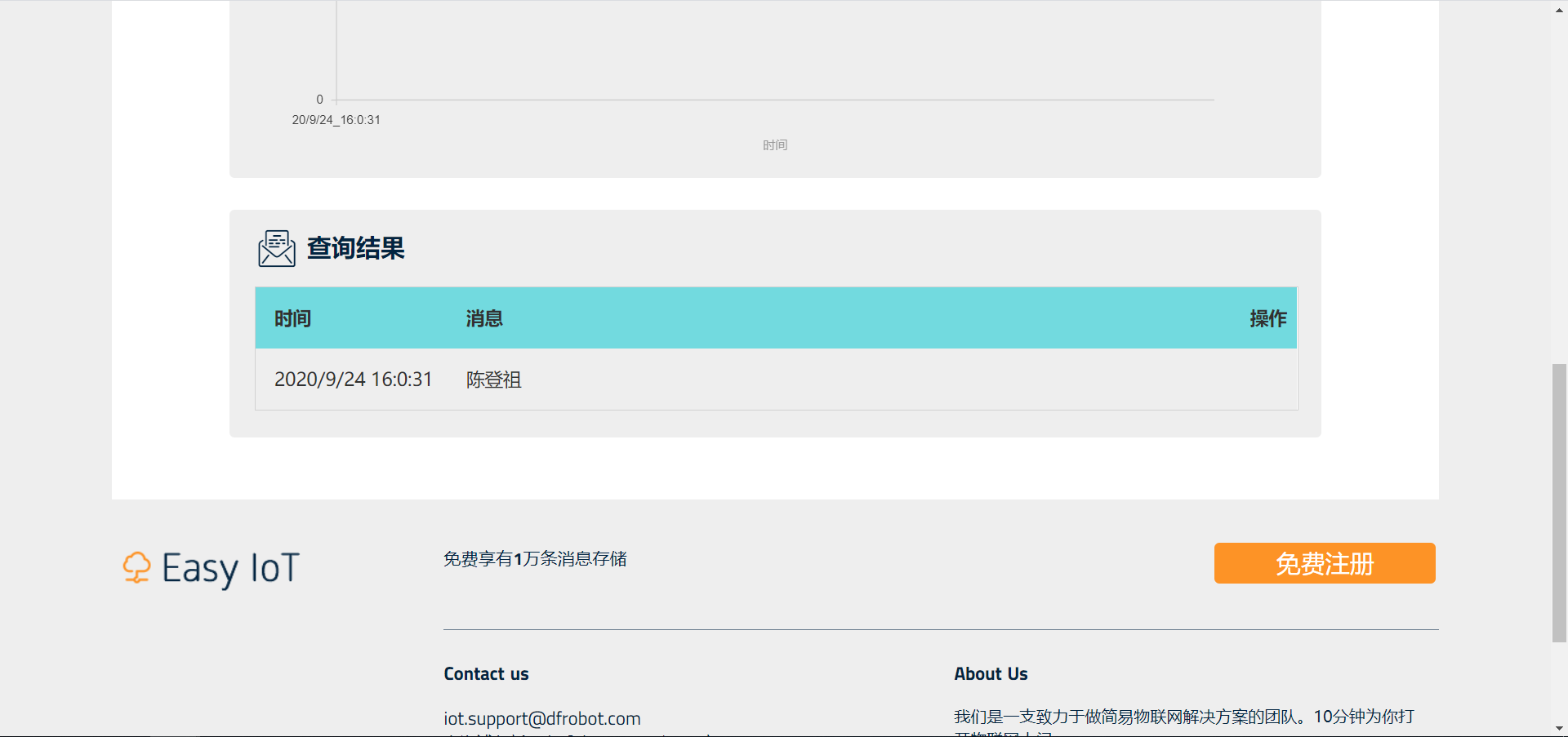Click the scrollbar up arrow
This screenshot has width=1568, height=737.
1559,9
